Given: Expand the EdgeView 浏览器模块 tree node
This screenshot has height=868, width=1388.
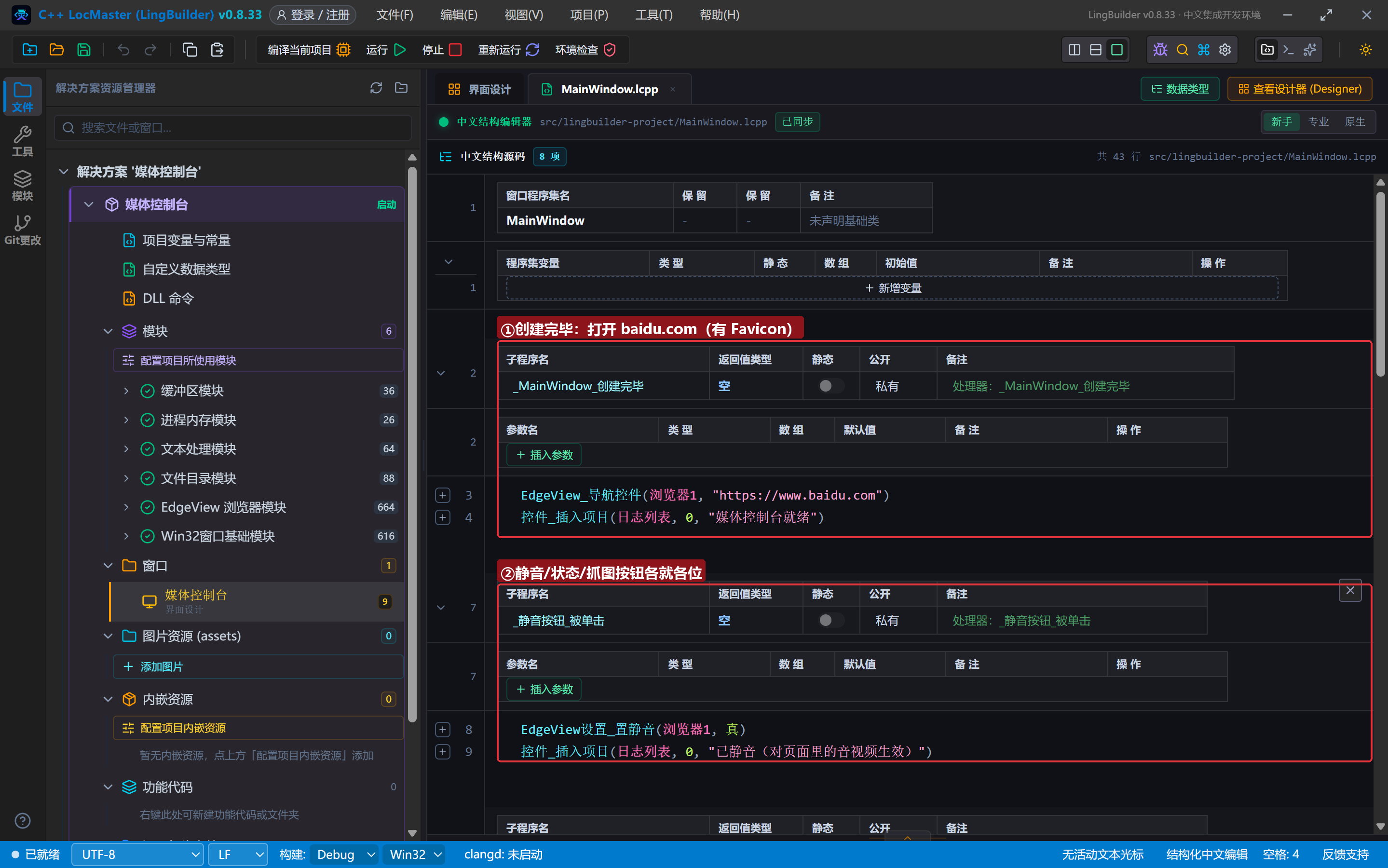Looking at the screenshot, I should click(x=126, y=507).
